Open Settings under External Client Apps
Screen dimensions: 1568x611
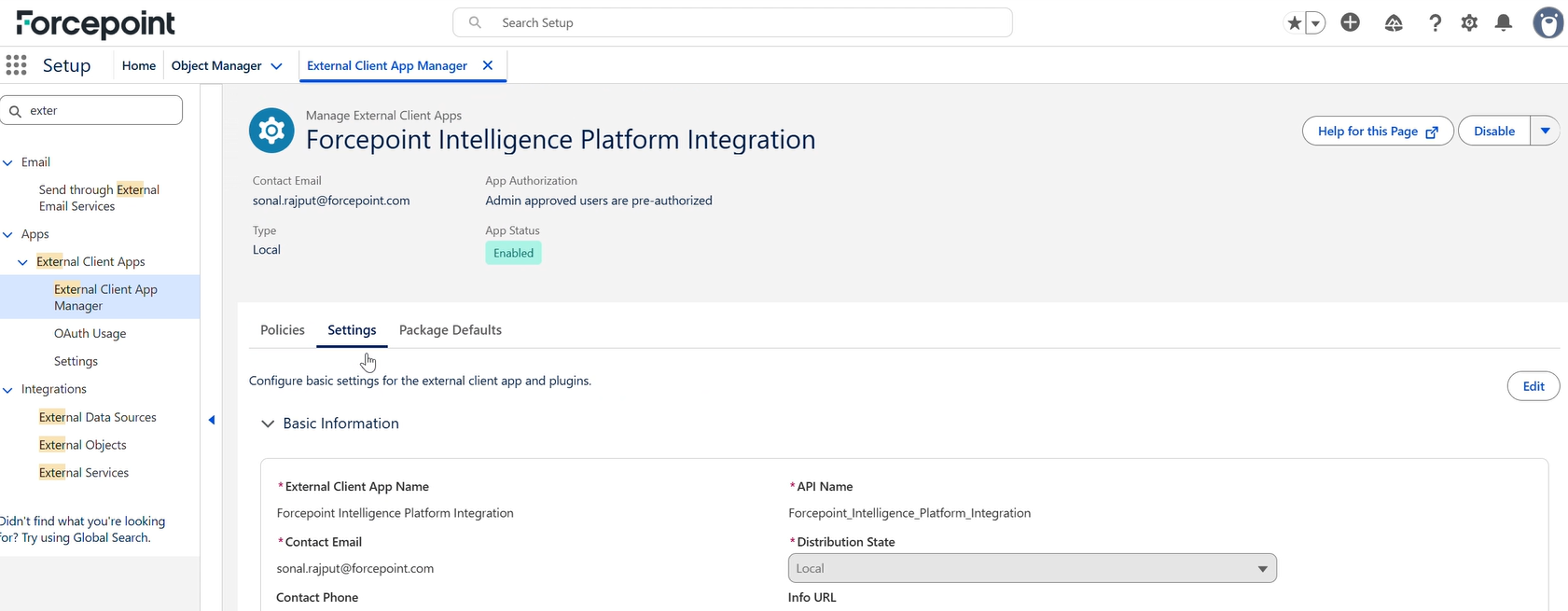[76, 362]
